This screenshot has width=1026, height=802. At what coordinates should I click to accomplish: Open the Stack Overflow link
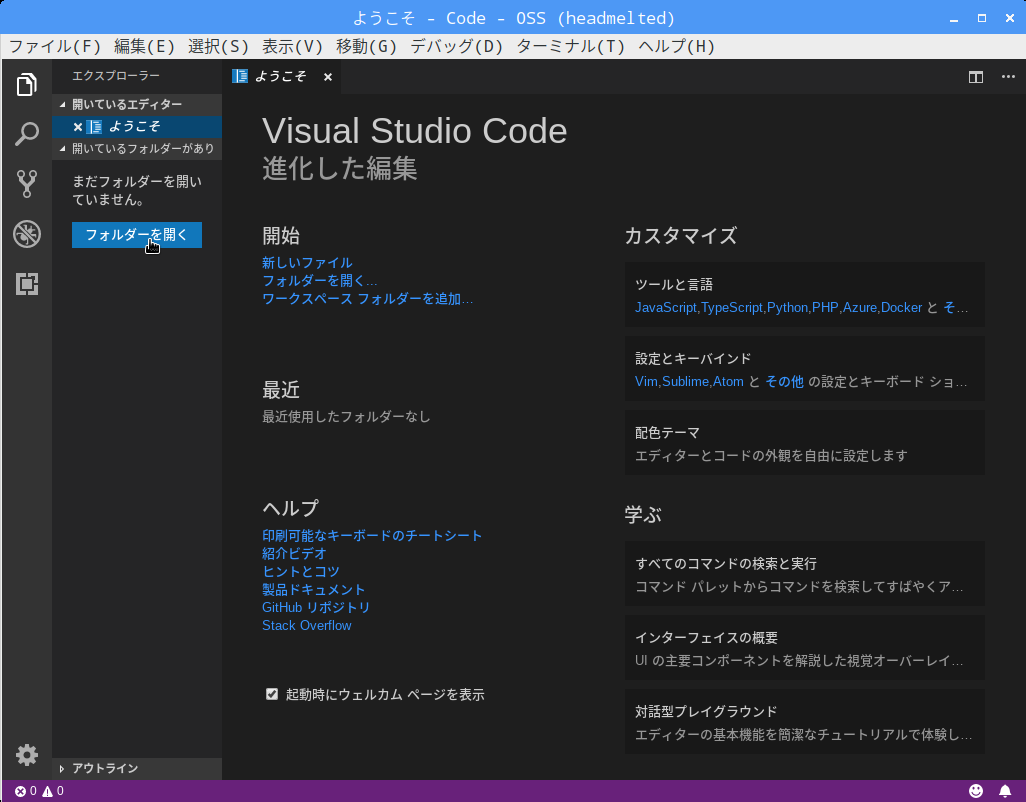point(306,625)
